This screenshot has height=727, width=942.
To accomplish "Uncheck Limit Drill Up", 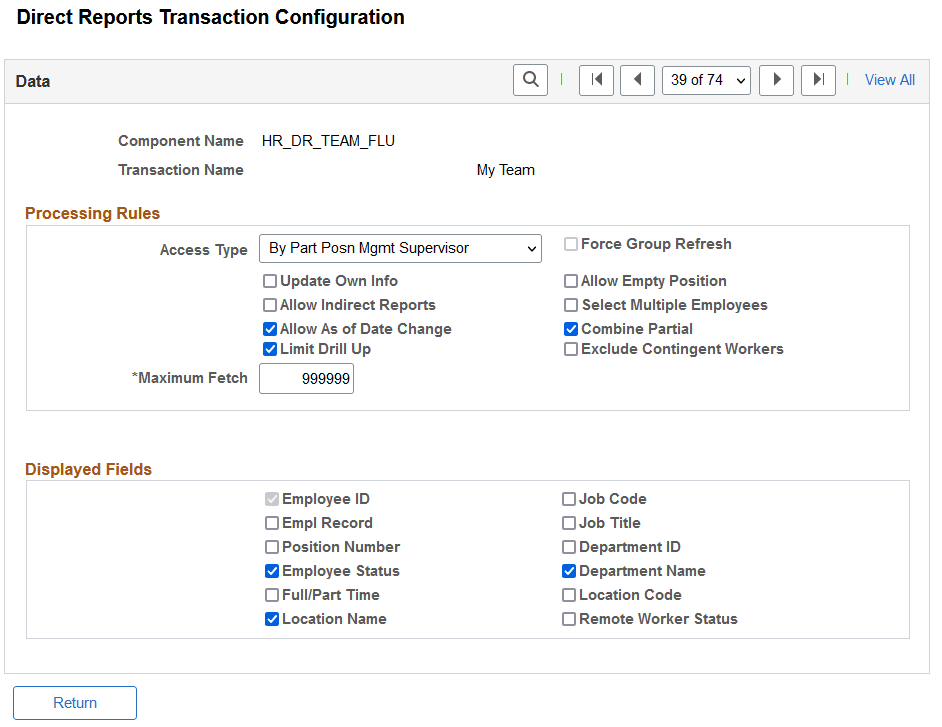I will pos(270,348).
